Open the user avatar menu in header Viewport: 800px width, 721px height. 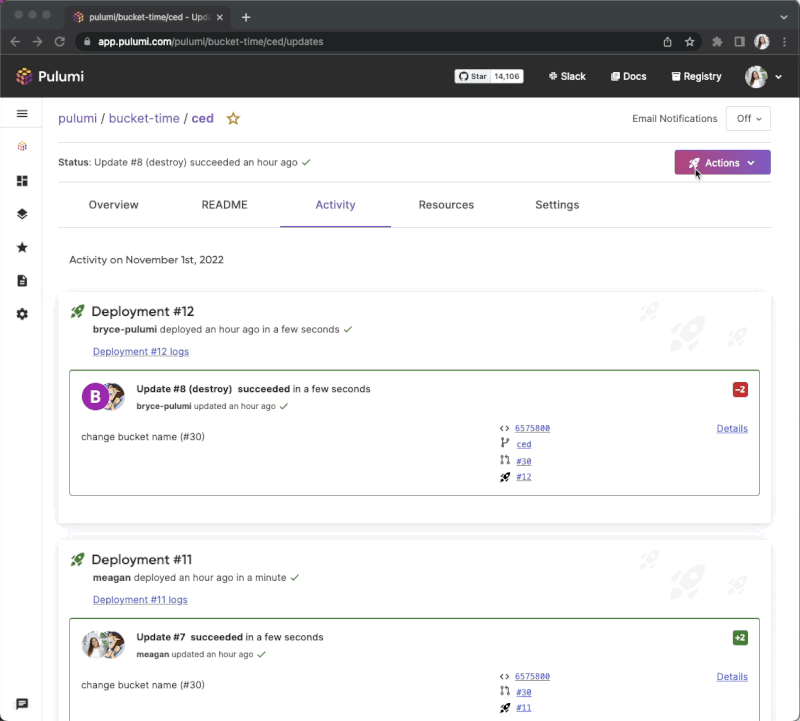point(763,77)
